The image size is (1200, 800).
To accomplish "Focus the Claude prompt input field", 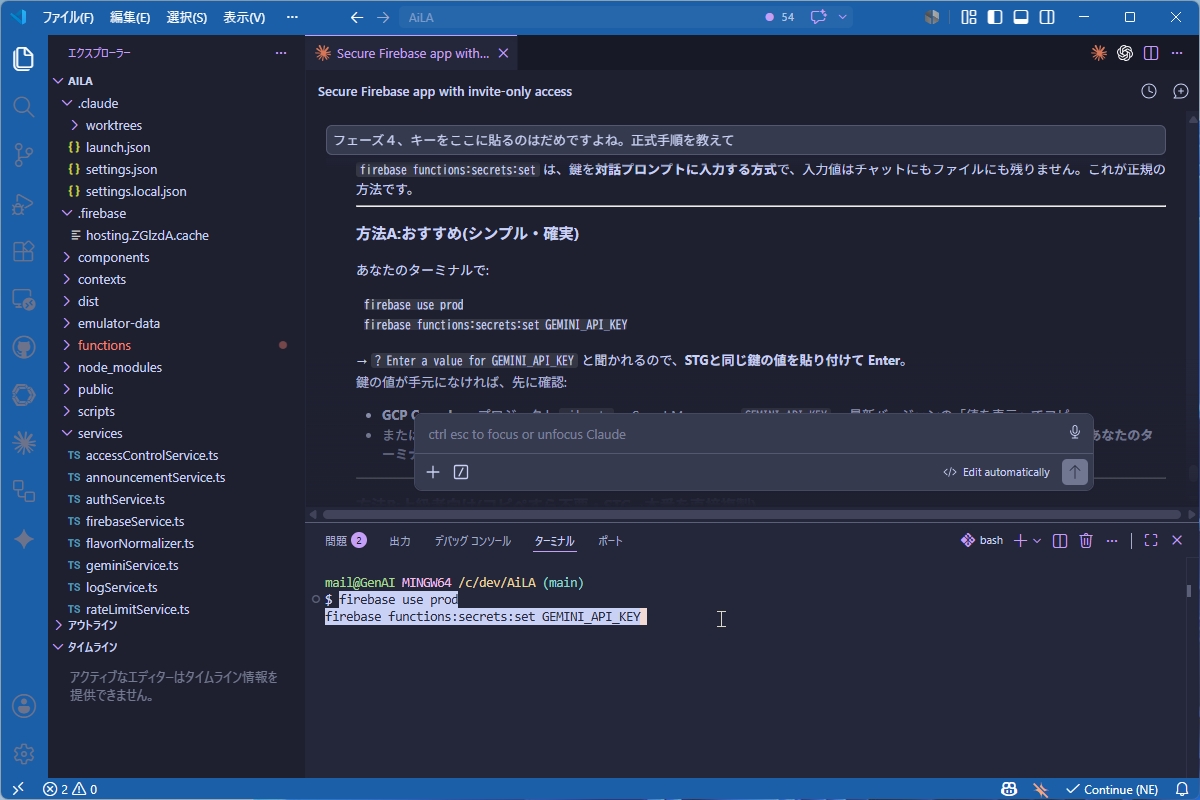I will pos(740,434).
